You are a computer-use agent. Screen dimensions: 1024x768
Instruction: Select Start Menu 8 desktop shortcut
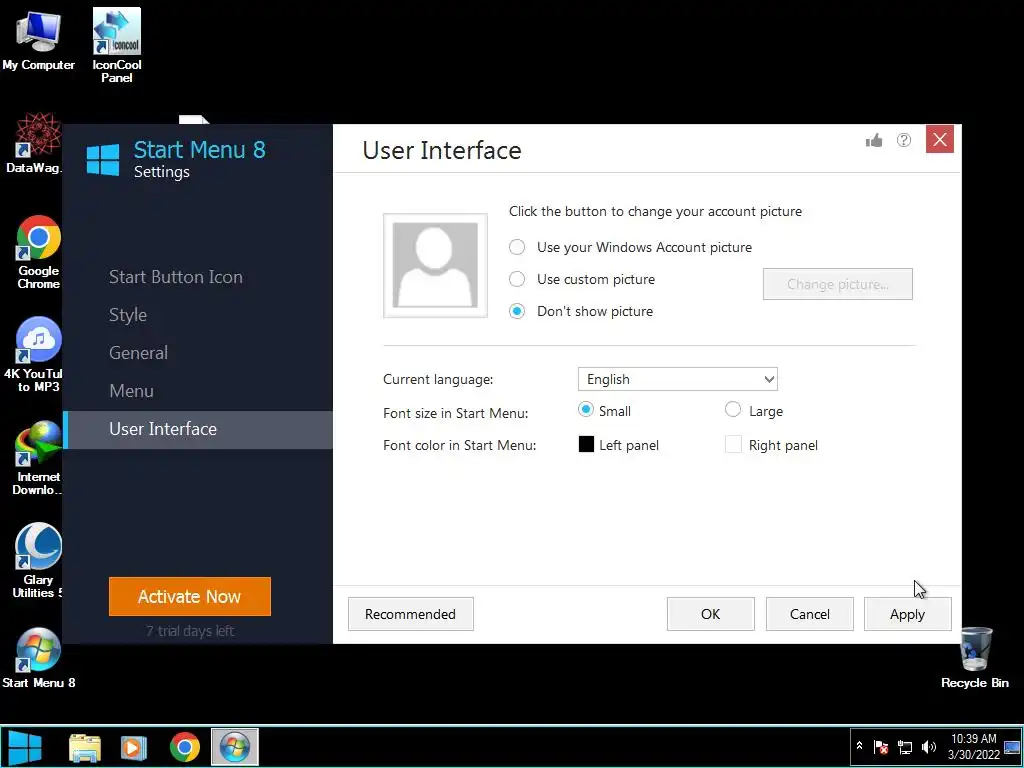tap(39, 658)
